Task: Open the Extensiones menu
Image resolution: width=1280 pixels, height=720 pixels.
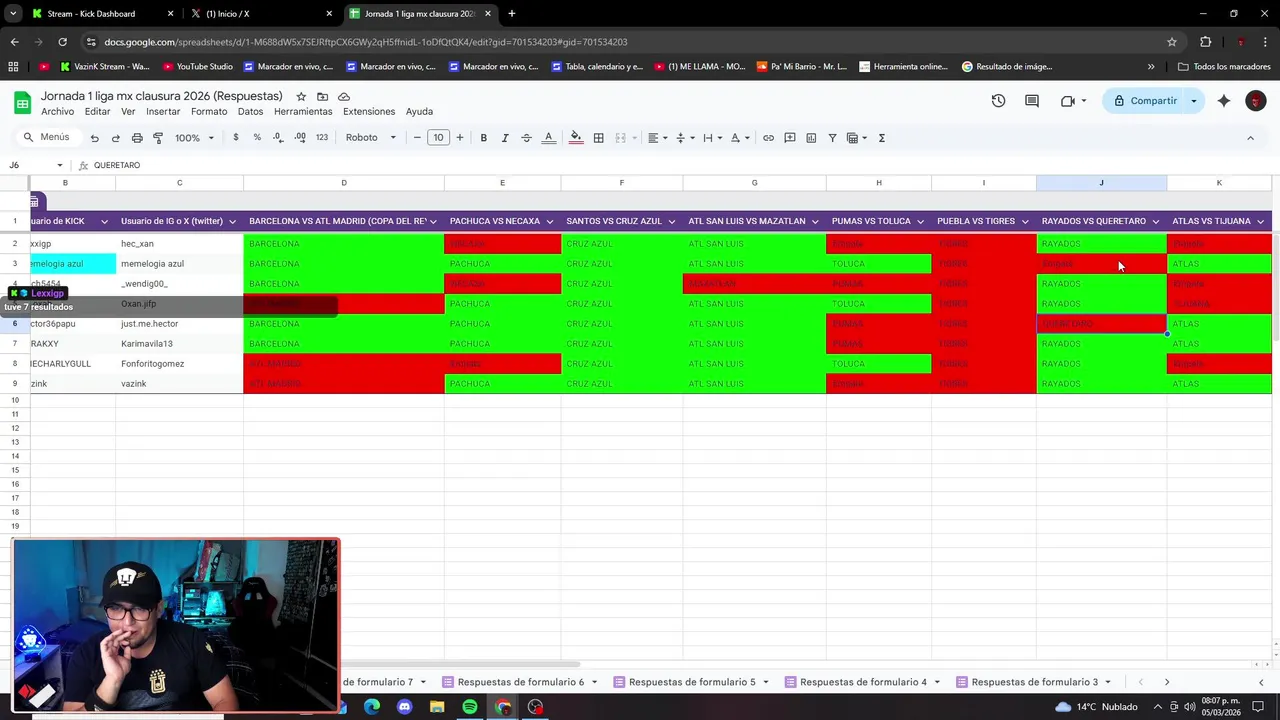Action: pyautogui.click(x=369, y=111)
